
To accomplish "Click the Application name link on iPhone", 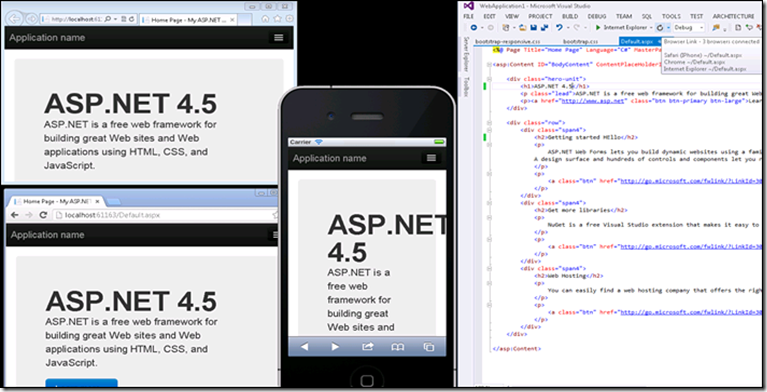I will click(x=329, y=158).
